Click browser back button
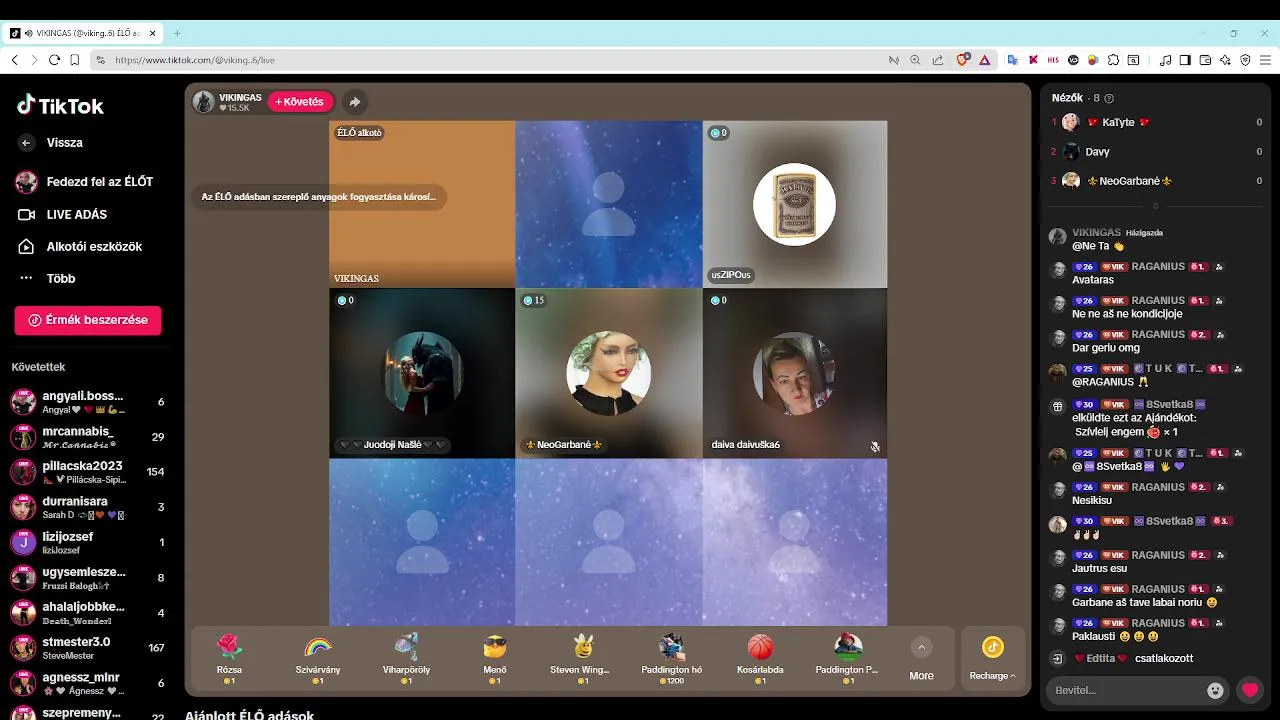1280x720 pixels. (14, 60)
